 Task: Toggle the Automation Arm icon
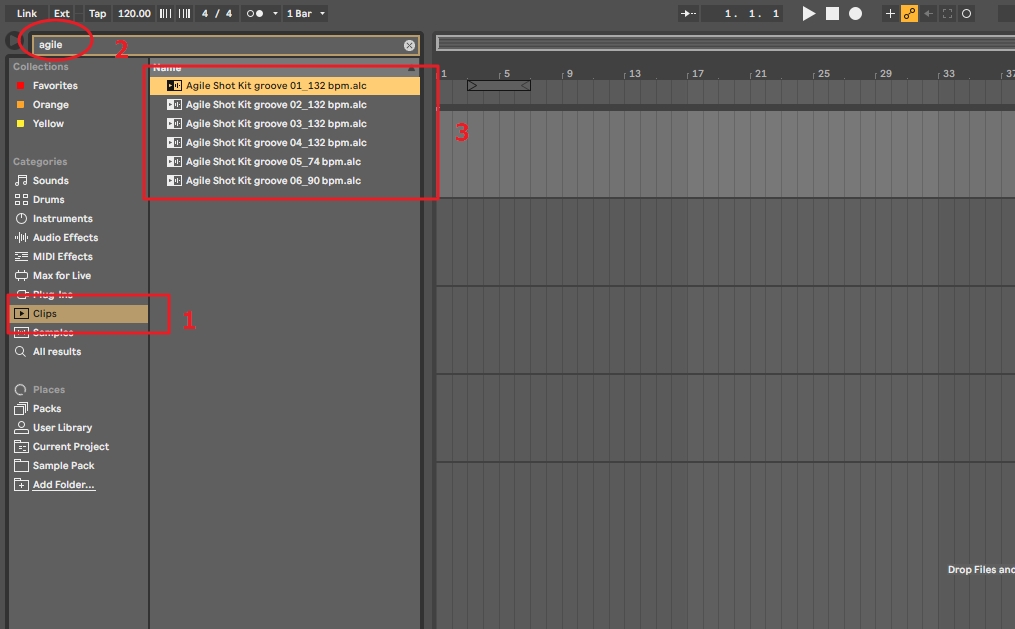pyautogui.click(x=909, y=13)
